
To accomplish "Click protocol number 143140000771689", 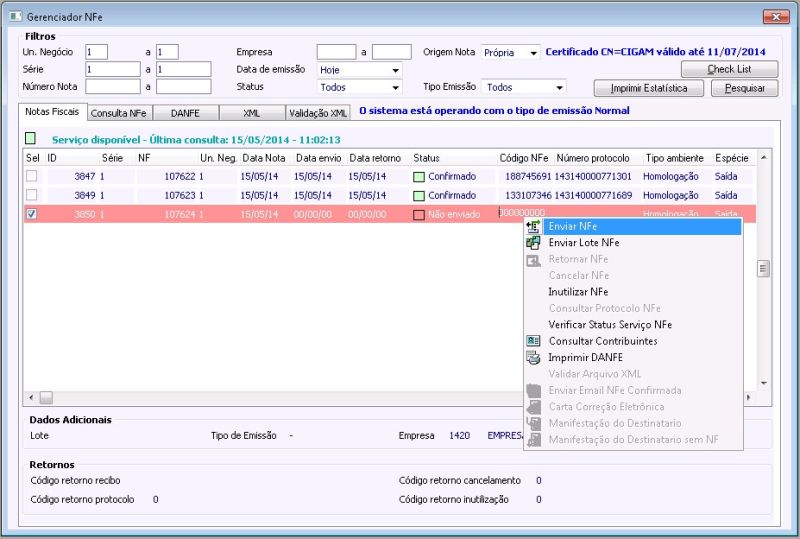I will [593, 195].
